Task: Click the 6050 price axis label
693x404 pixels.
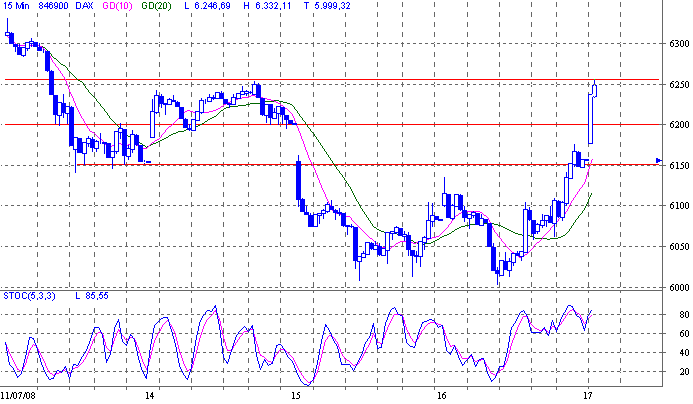Action: click(679, 247)
